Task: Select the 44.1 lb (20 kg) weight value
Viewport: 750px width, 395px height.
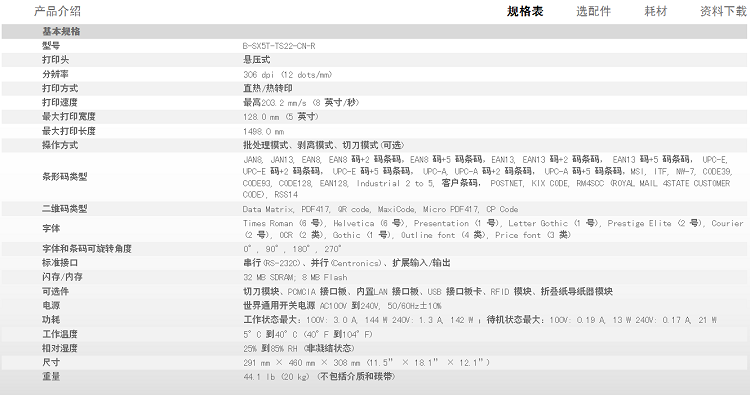Action: coord(319,376)
